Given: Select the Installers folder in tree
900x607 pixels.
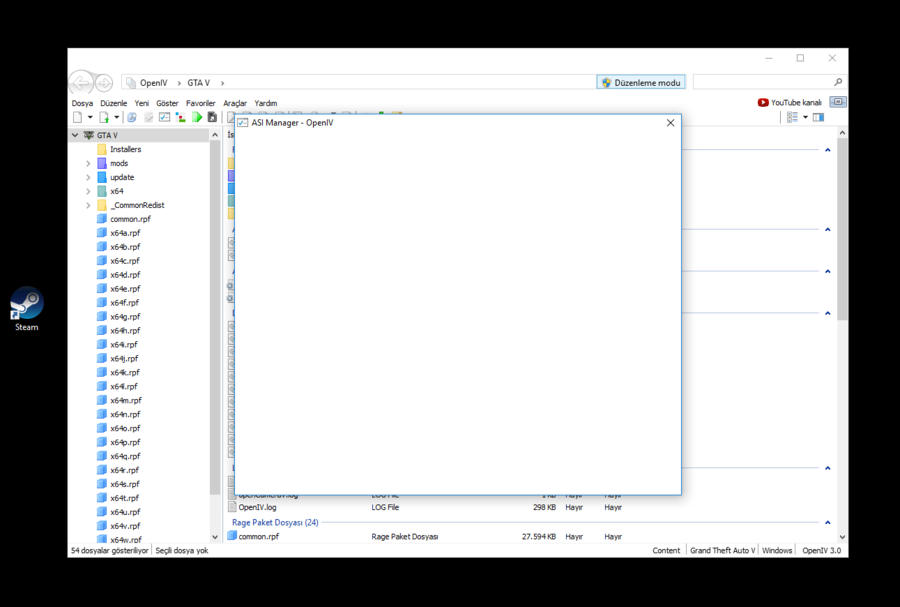Looking at the screenshot, I should tap(119, 149).
